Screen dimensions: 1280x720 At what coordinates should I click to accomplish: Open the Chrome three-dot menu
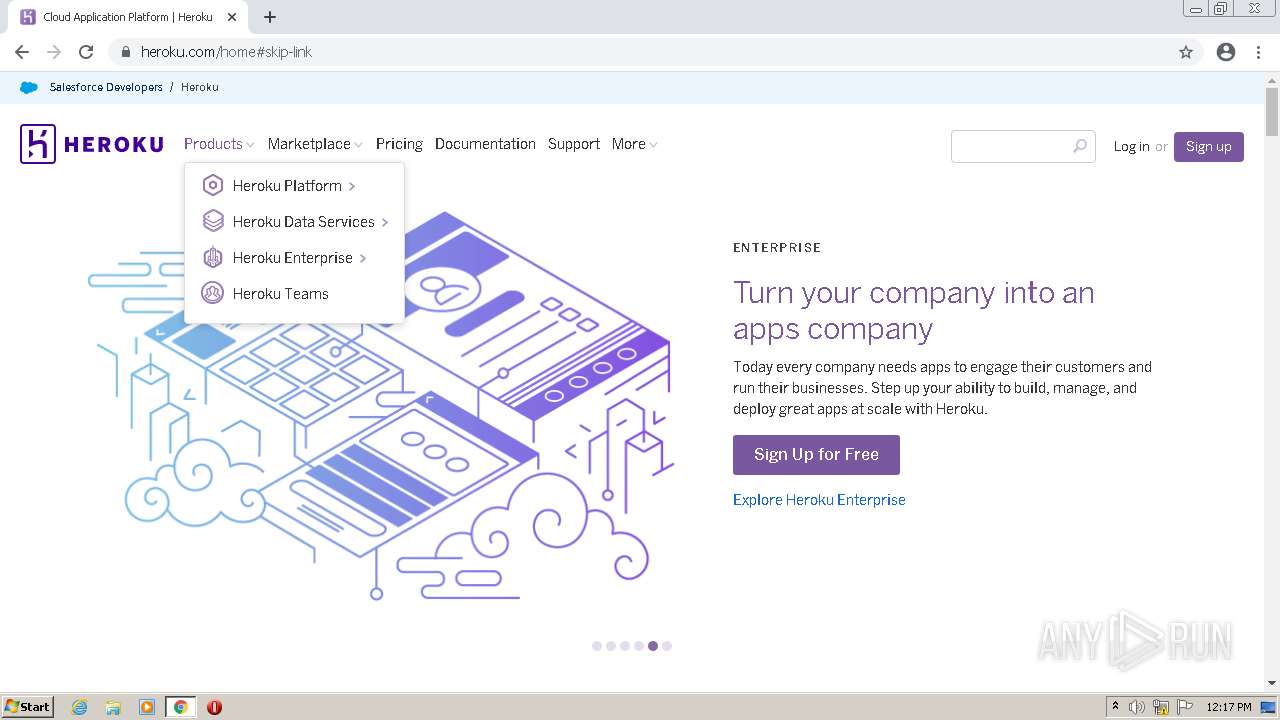1258,52
